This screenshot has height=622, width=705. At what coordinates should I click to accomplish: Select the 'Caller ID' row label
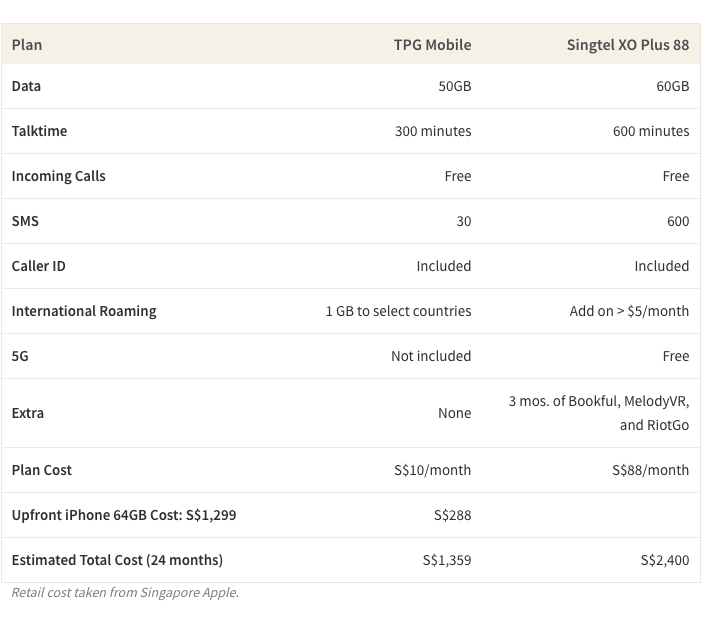click(x=39, y=266)
